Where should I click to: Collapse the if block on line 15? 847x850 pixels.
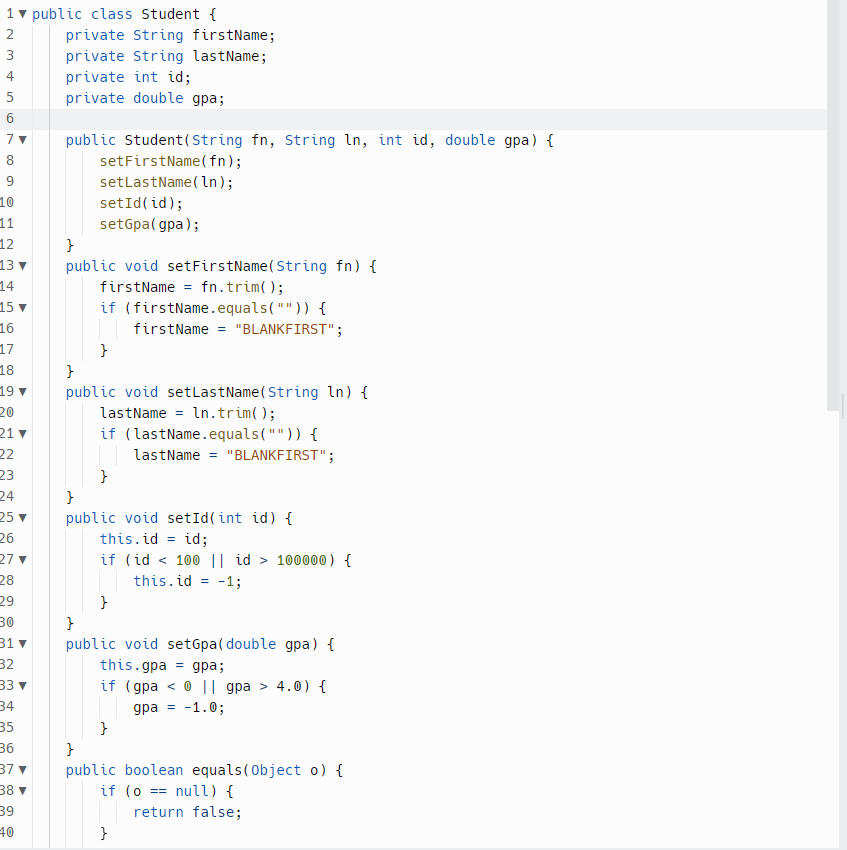tap(22, 308)
